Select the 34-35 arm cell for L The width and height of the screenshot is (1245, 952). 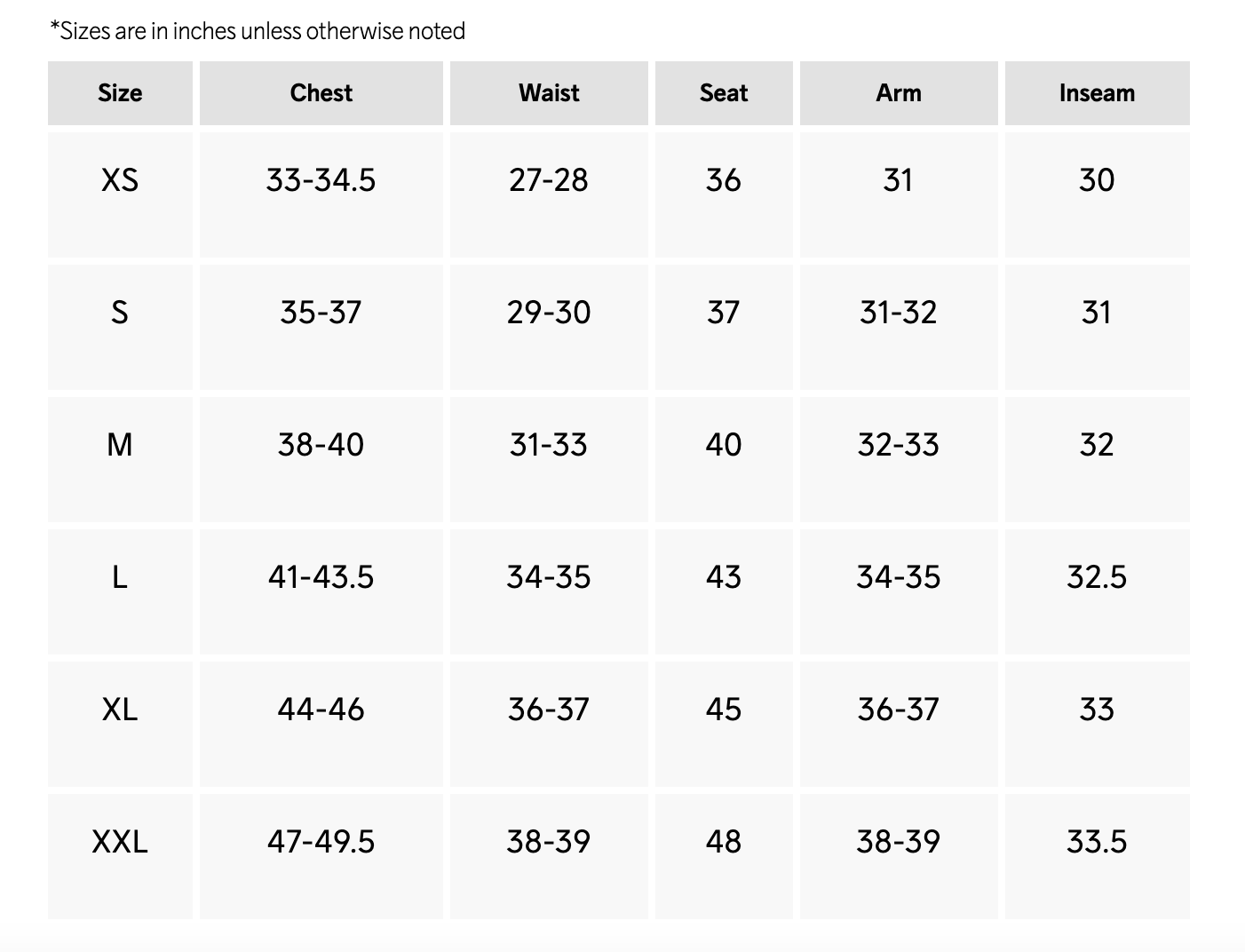pyautogui.click(x=898, y=577)
